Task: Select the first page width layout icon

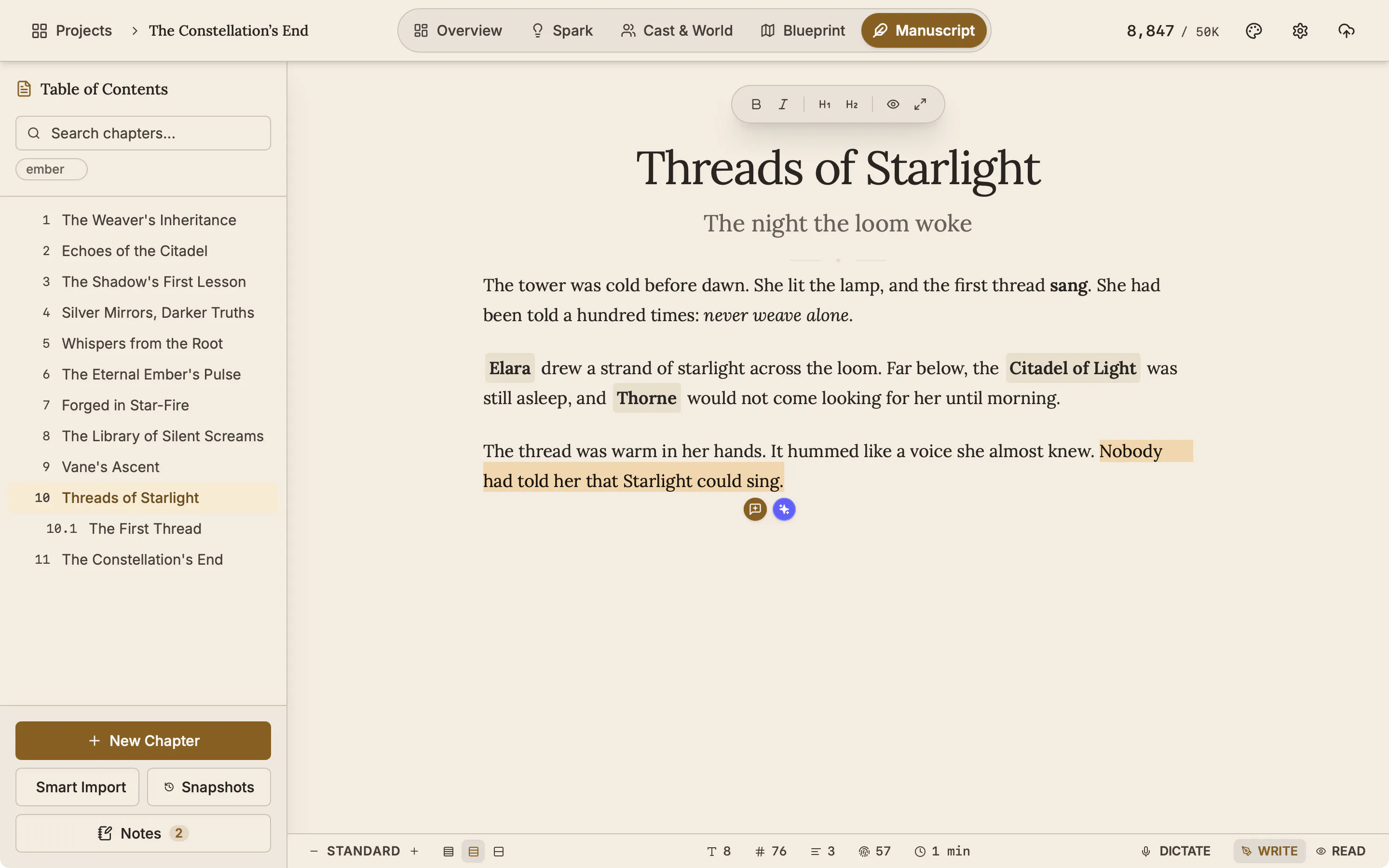Action: [x=448, y=851]
